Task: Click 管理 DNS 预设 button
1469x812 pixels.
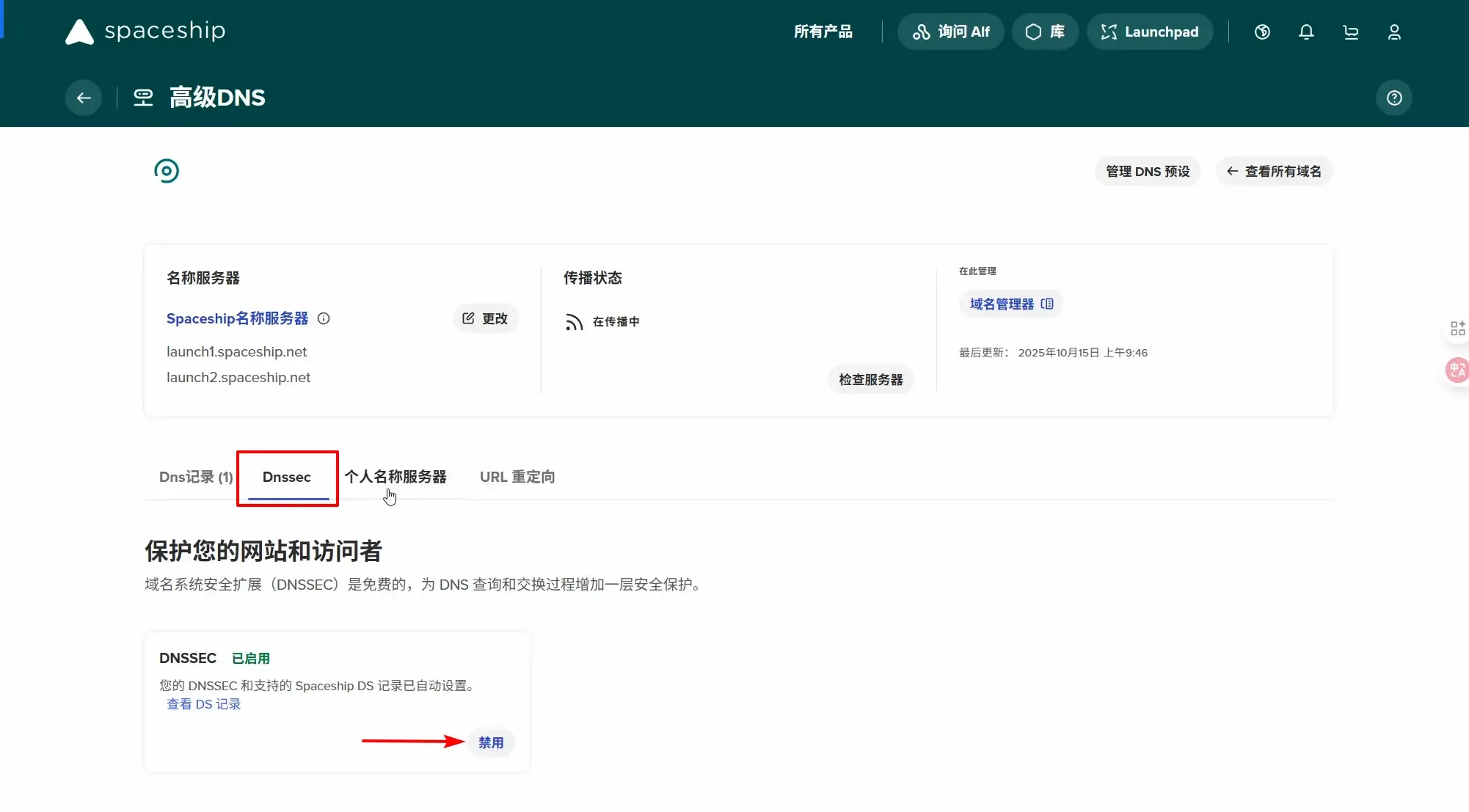Action: pyautogui.click(x=1148, y=171)
